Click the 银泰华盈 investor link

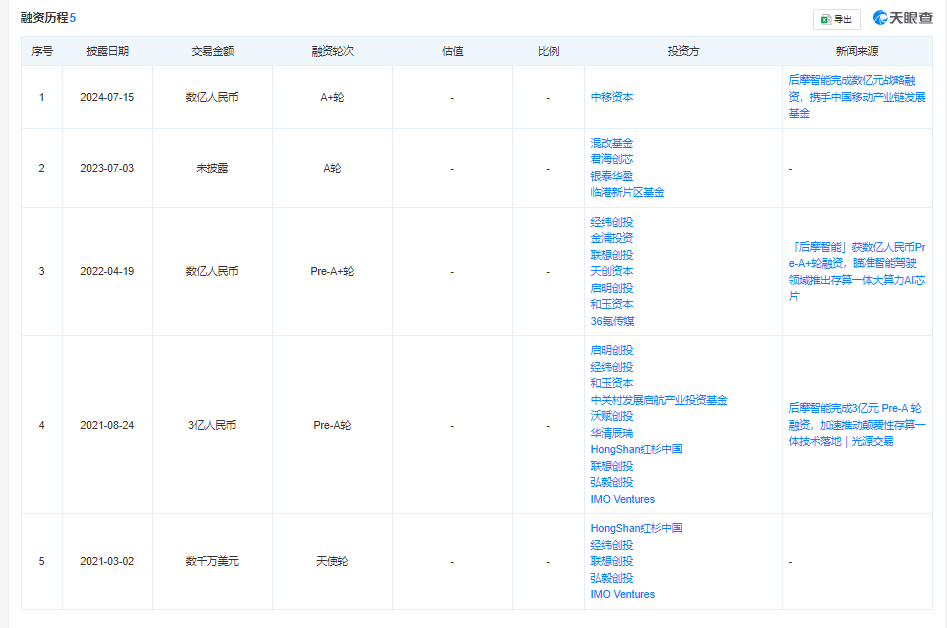coord(612,176)
